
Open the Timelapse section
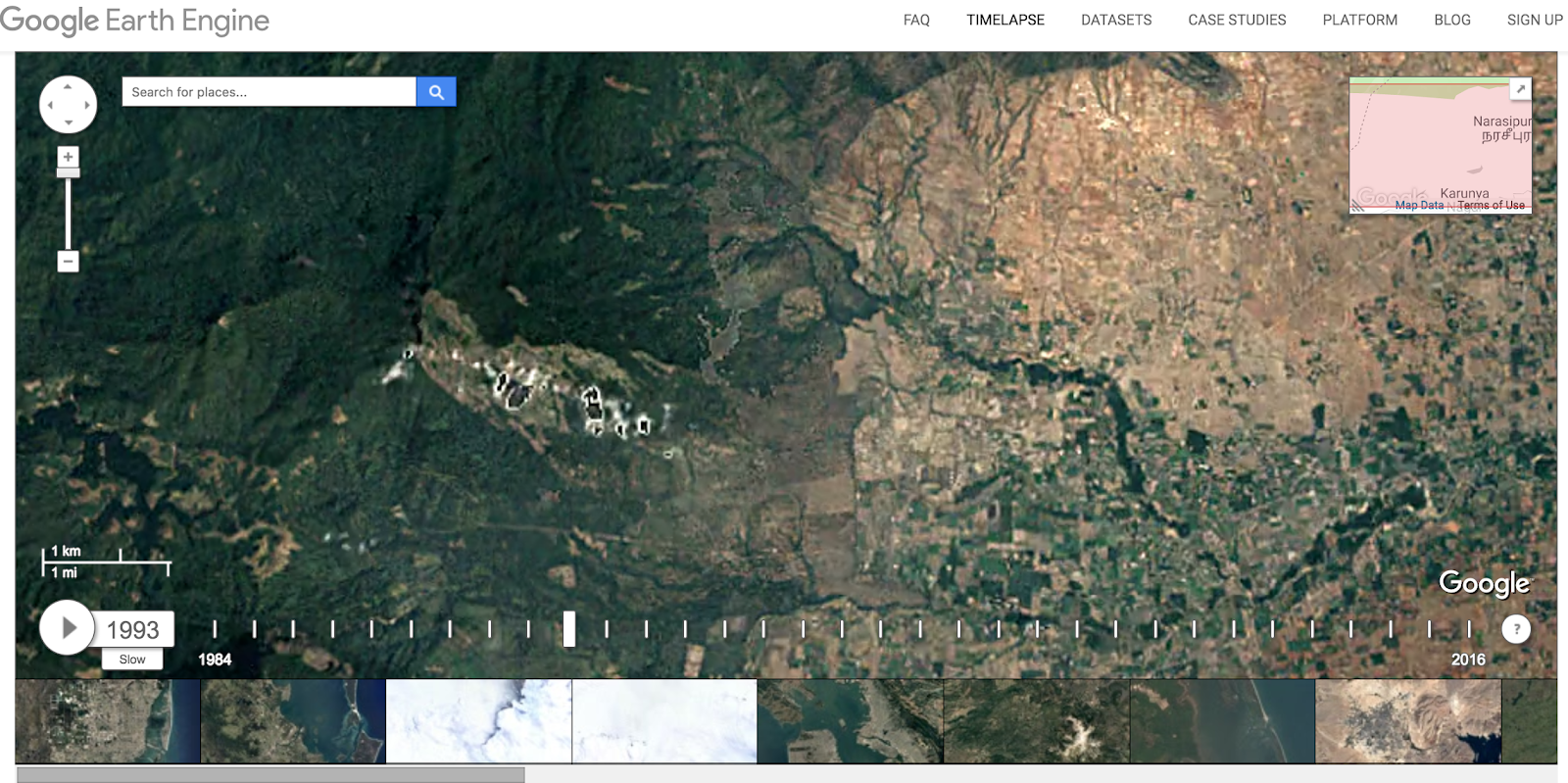tap(1005, 20)
